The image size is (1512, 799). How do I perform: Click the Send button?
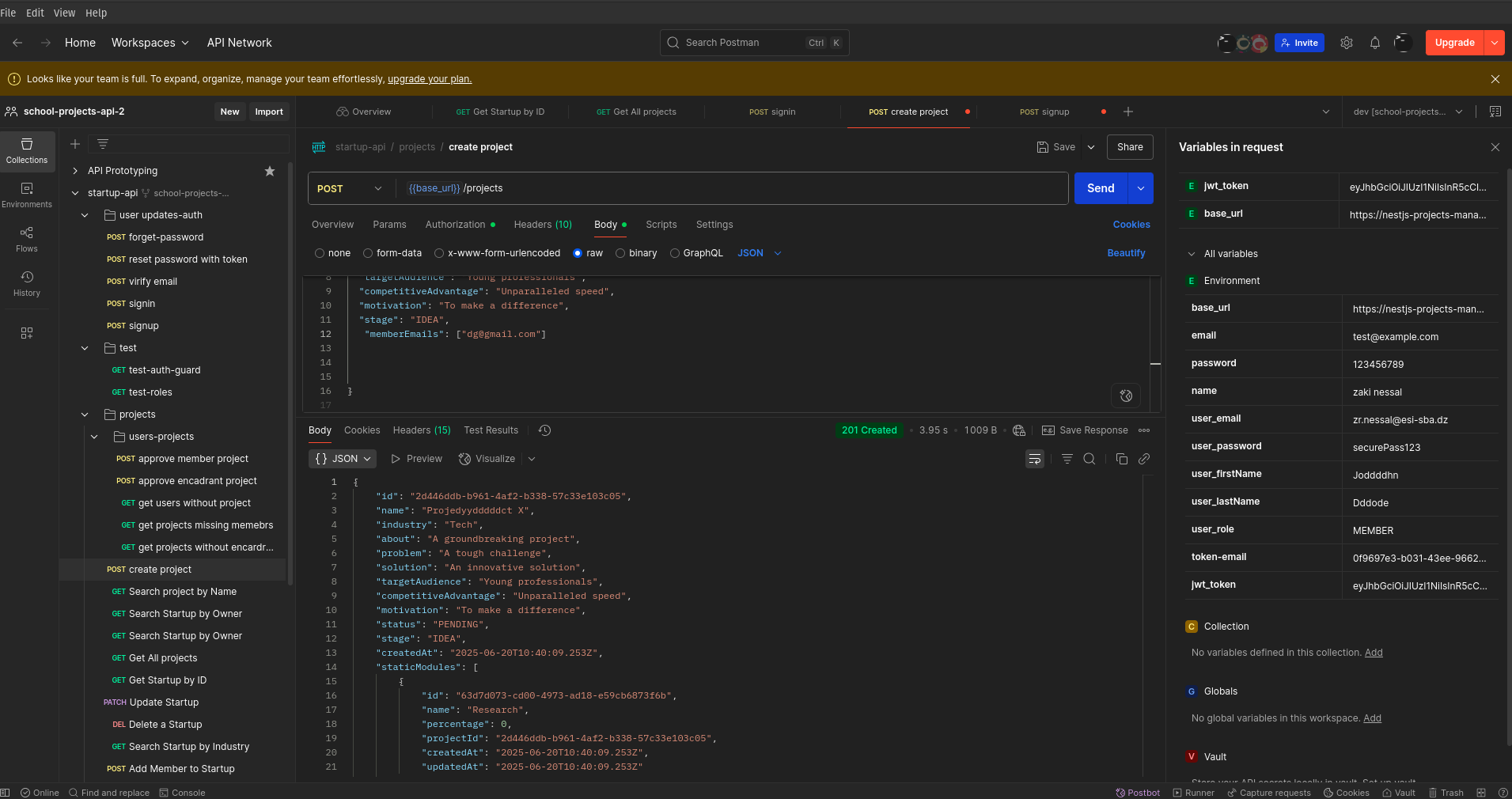pyautogui.click(x=1101, y=188)
